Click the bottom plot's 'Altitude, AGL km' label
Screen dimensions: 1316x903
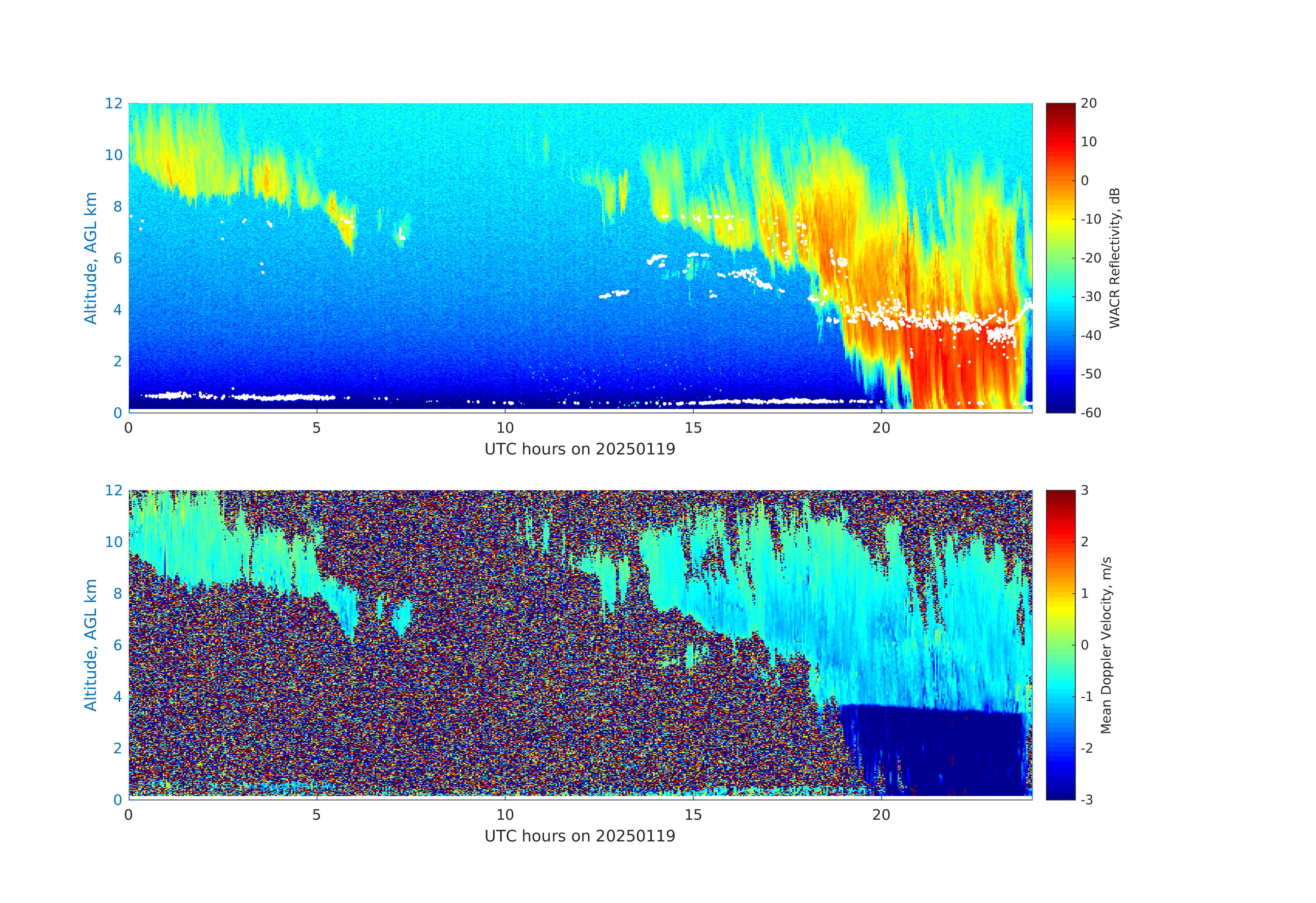90,645
